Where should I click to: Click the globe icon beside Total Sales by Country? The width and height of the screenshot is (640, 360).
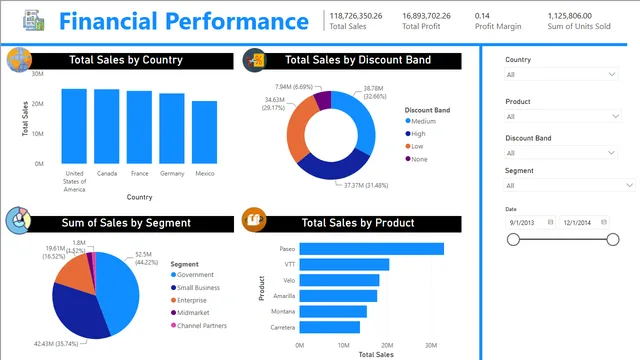(19, 60)
